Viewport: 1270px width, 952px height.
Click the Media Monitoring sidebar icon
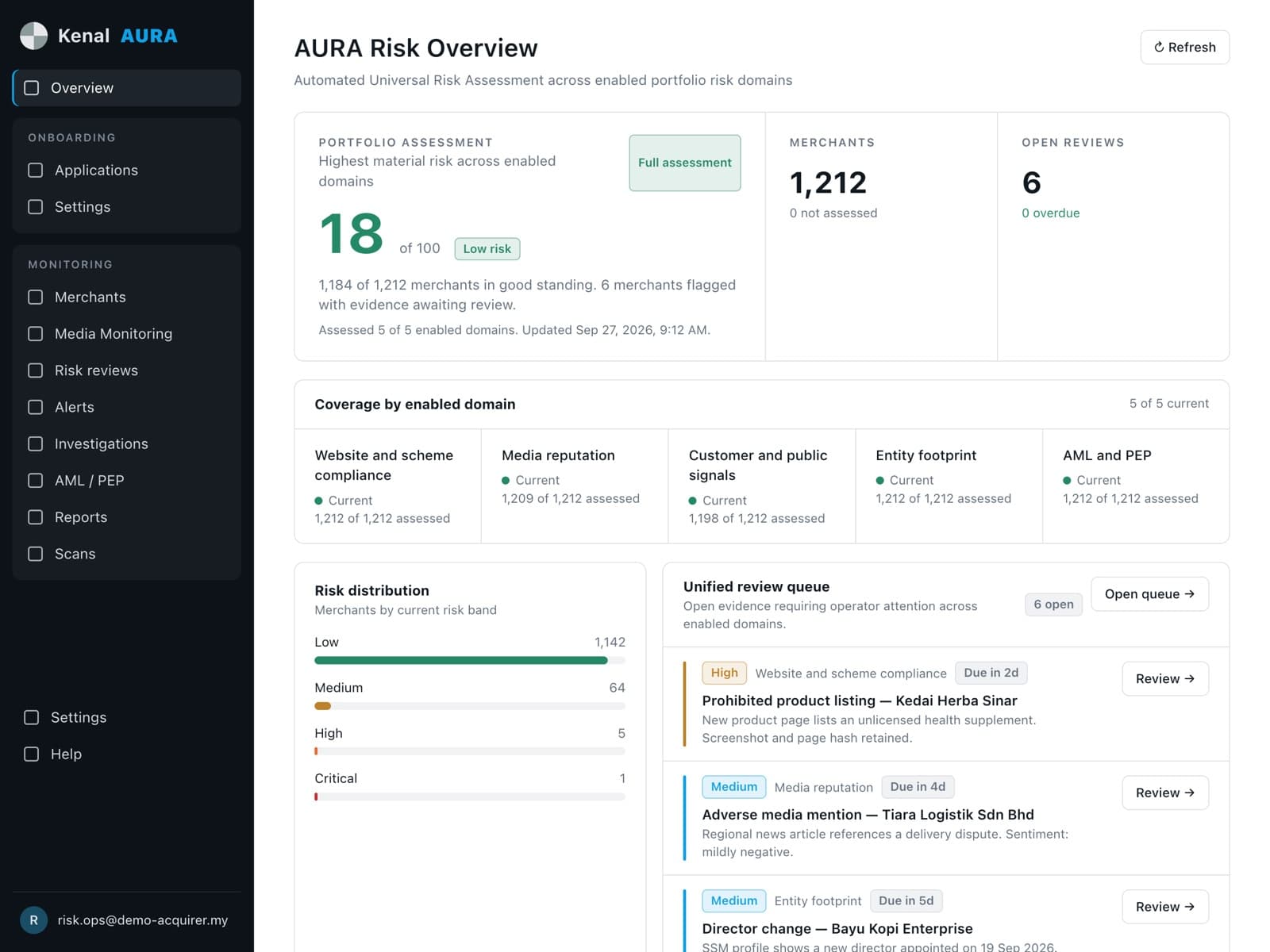(36, 334)
